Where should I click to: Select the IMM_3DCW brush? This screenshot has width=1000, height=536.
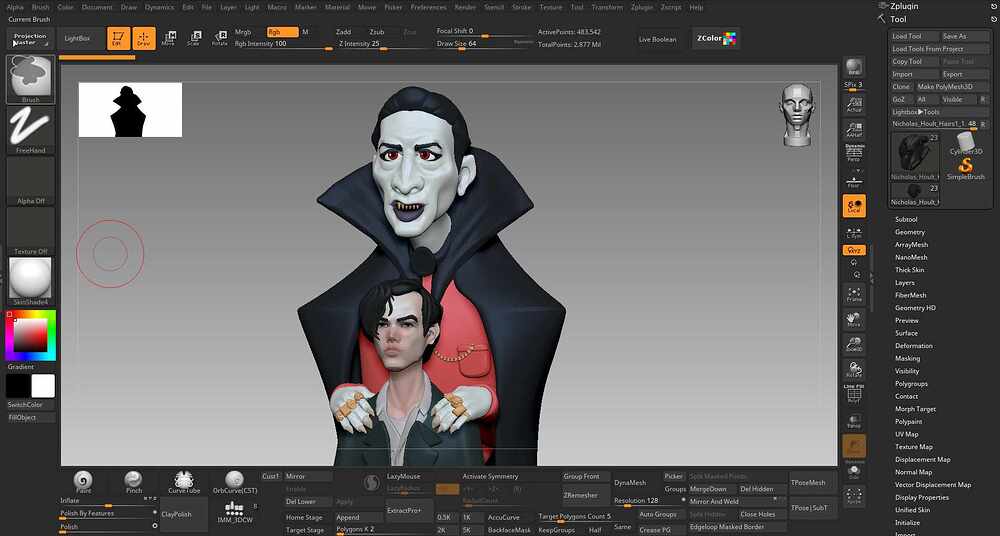point(235,511)
